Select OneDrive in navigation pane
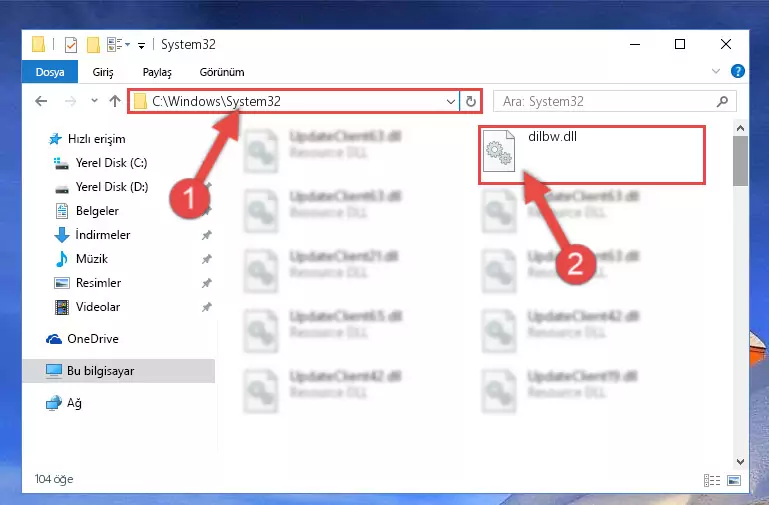769x505 pixels. tap(82, 339)
